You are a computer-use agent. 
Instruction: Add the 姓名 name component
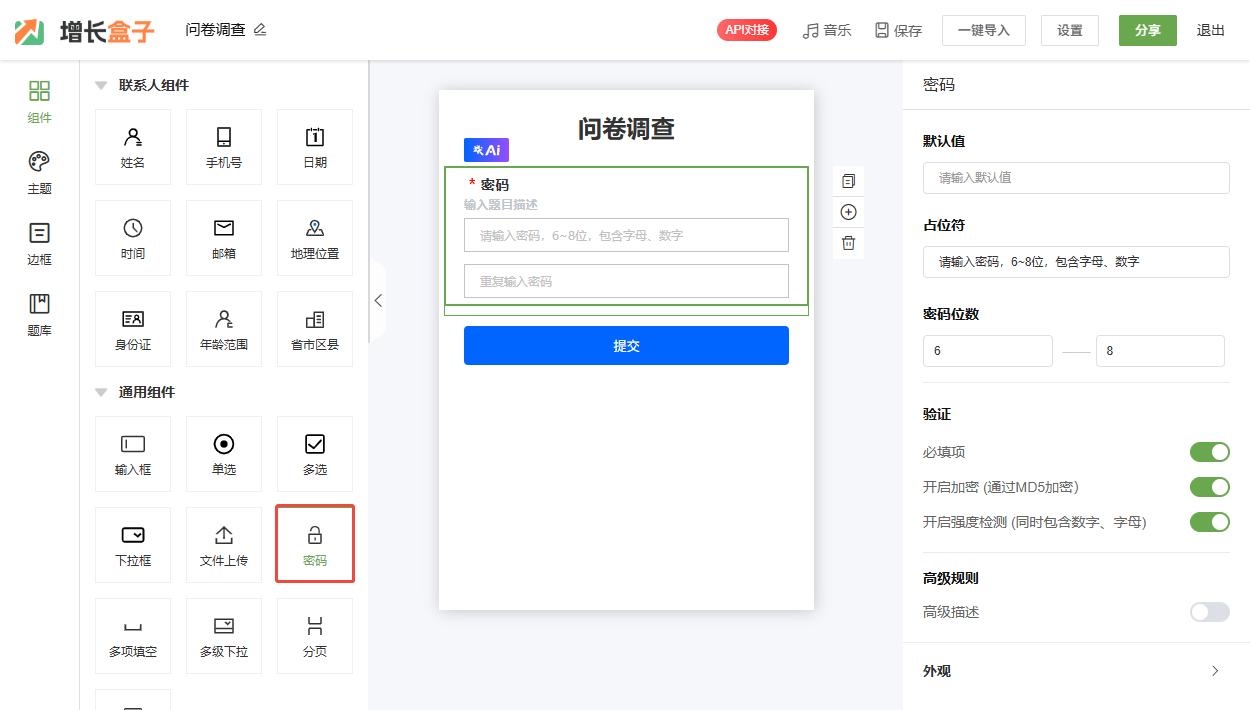point(133,147)
